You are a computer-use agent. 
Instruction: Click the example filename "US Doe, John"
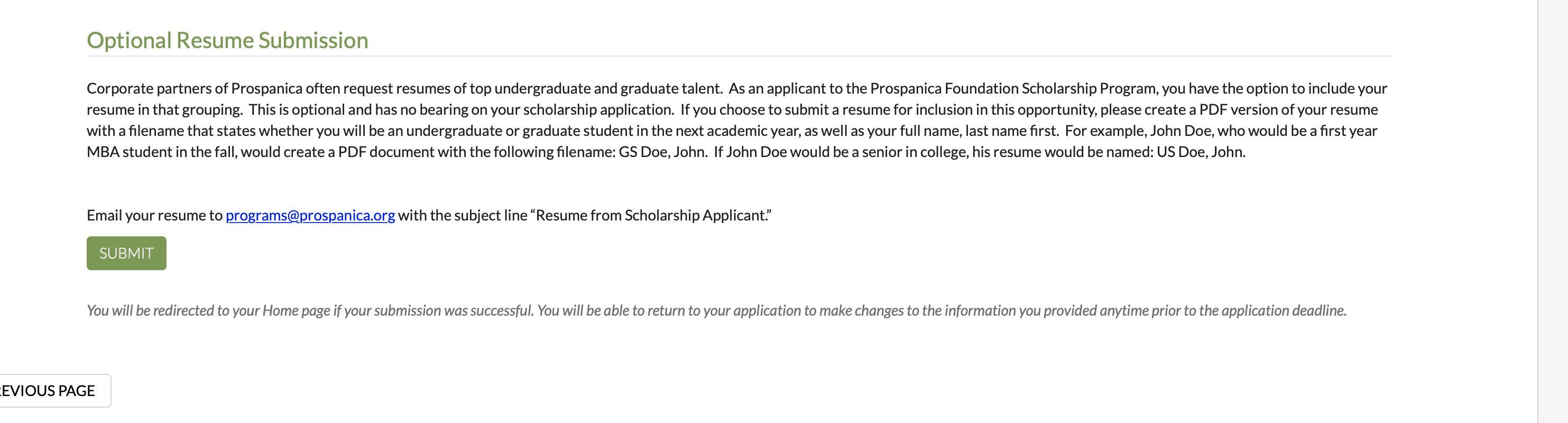(1201, 152)
